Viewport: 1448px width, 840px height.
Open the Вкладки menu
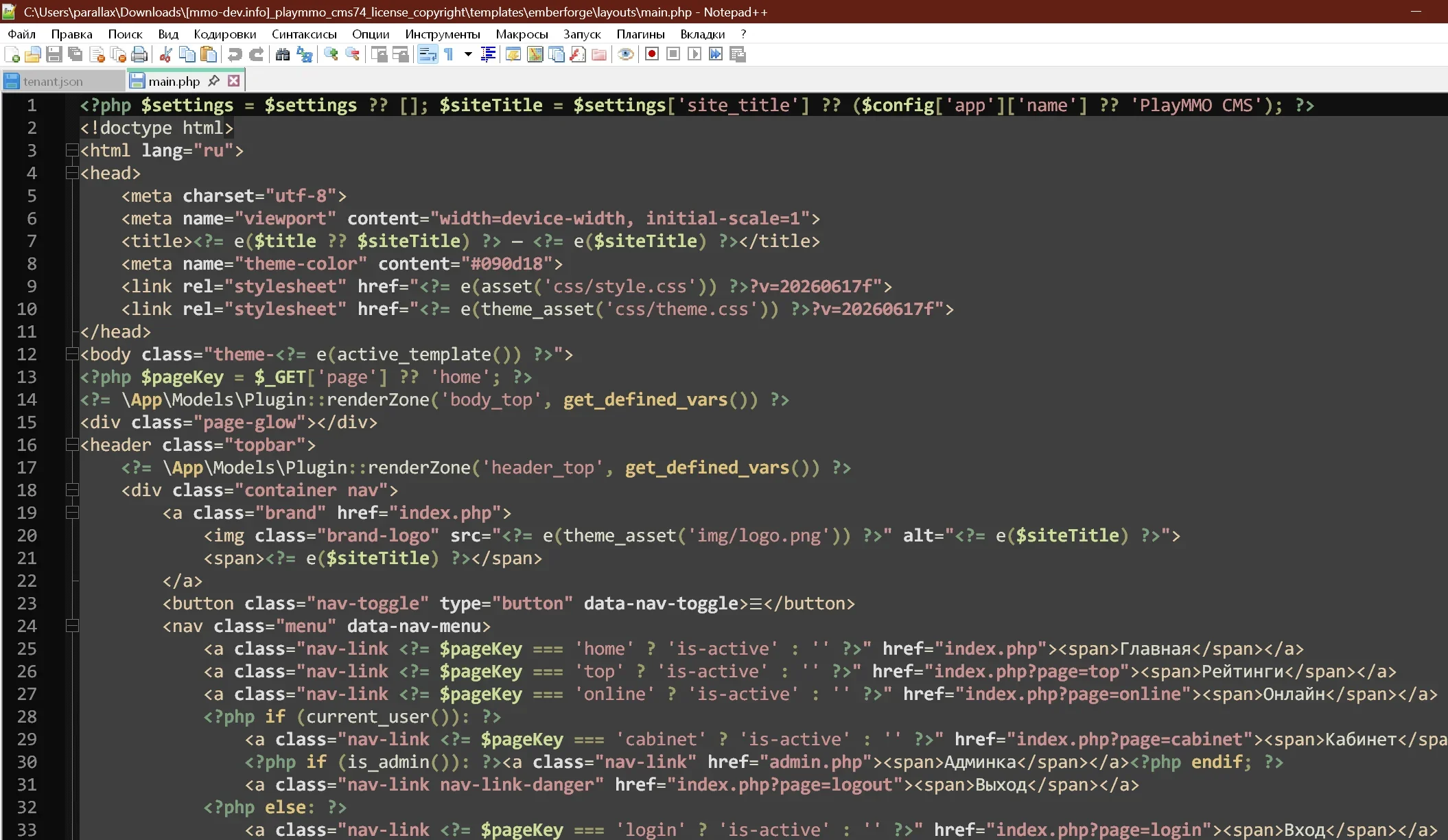[703, 34]
